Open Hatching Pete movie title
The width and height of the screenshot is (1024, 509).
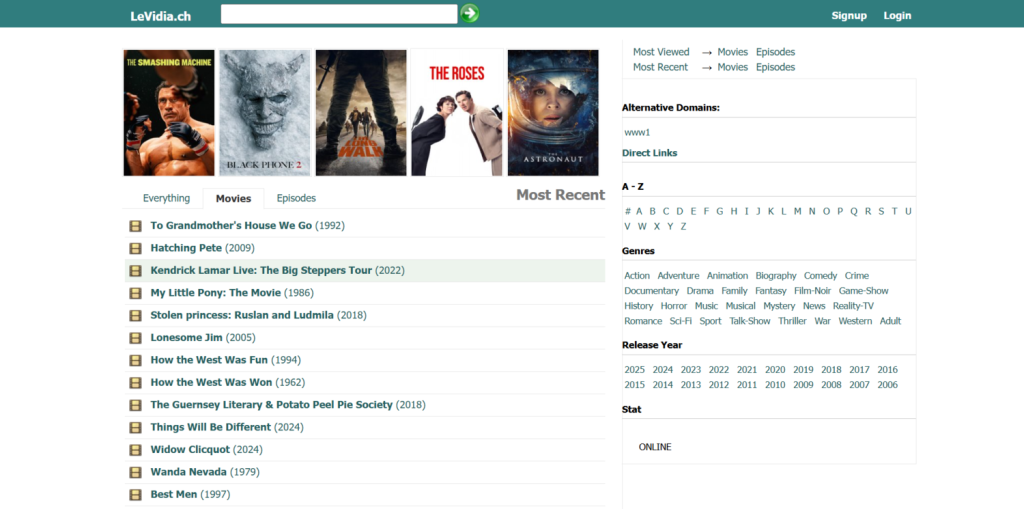point(186,248)
